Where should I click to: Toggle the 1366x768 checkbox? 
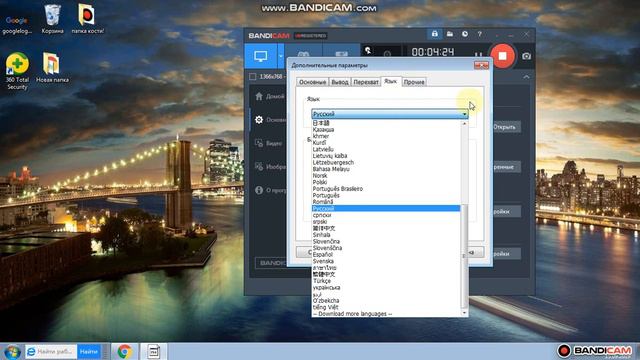coord(253,76)
